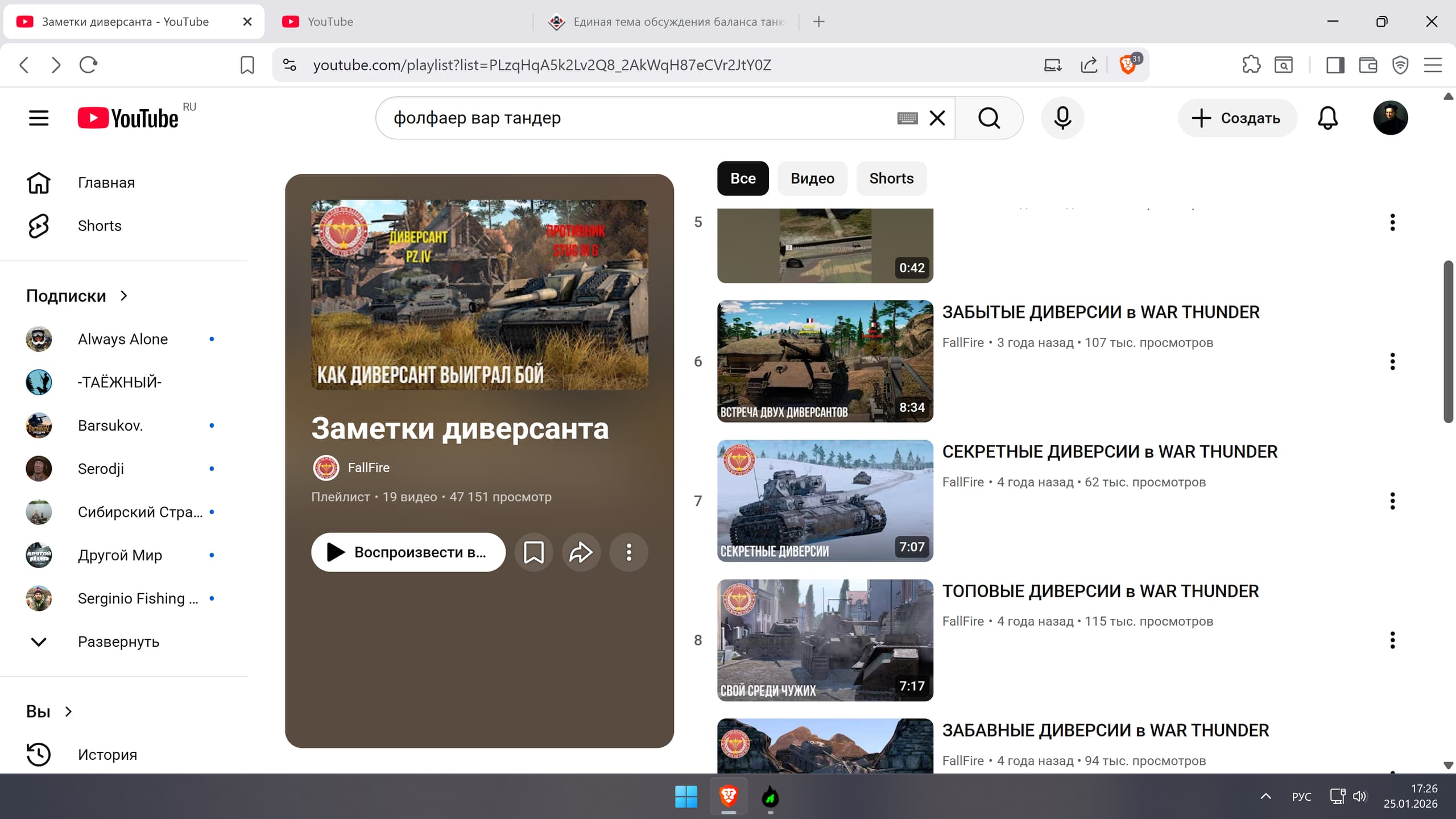Select the Shorts filter chip

click(891, 178)
